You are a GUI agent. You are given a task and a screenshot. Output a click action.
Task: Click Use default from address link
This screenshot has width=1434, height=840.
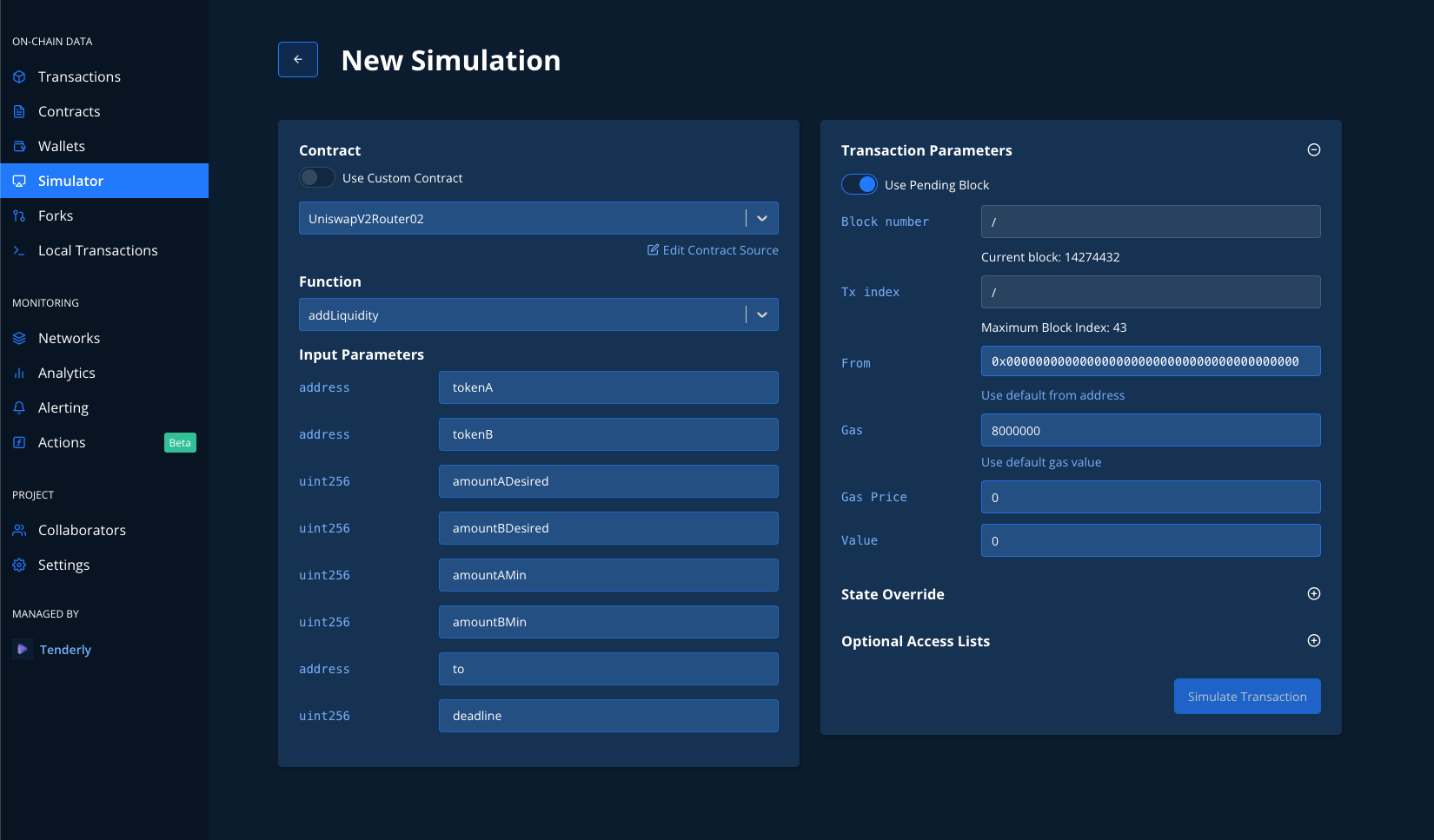(1052, 395)
